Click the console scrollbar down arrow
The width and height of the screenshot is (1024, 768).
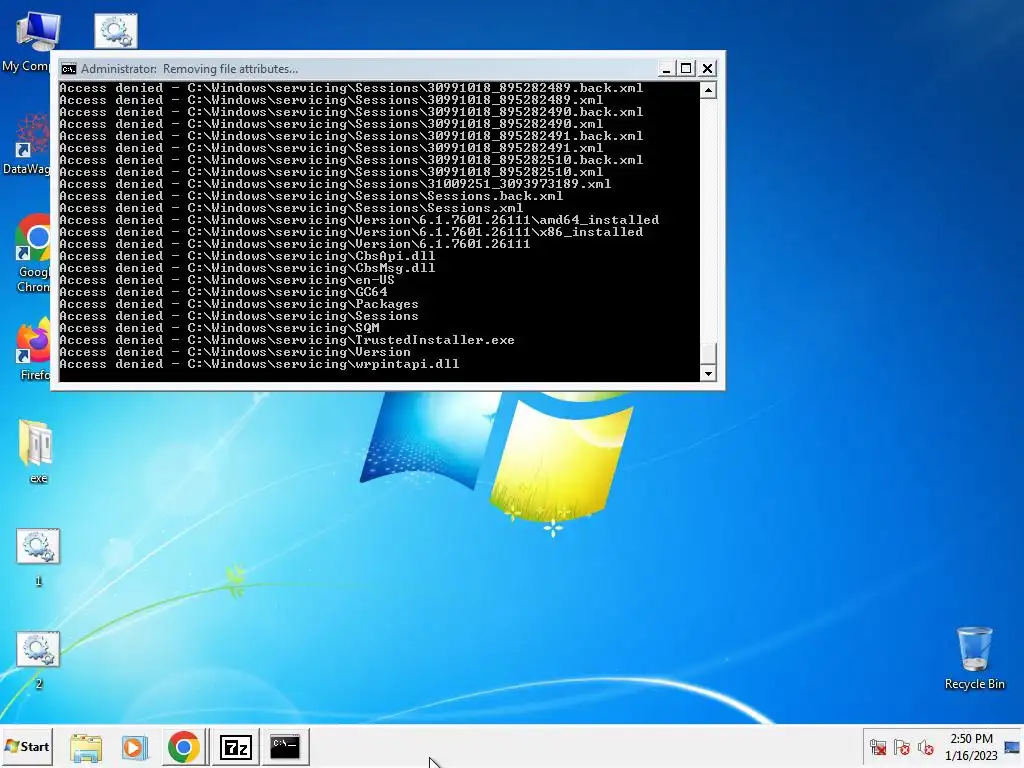(708, 374)
